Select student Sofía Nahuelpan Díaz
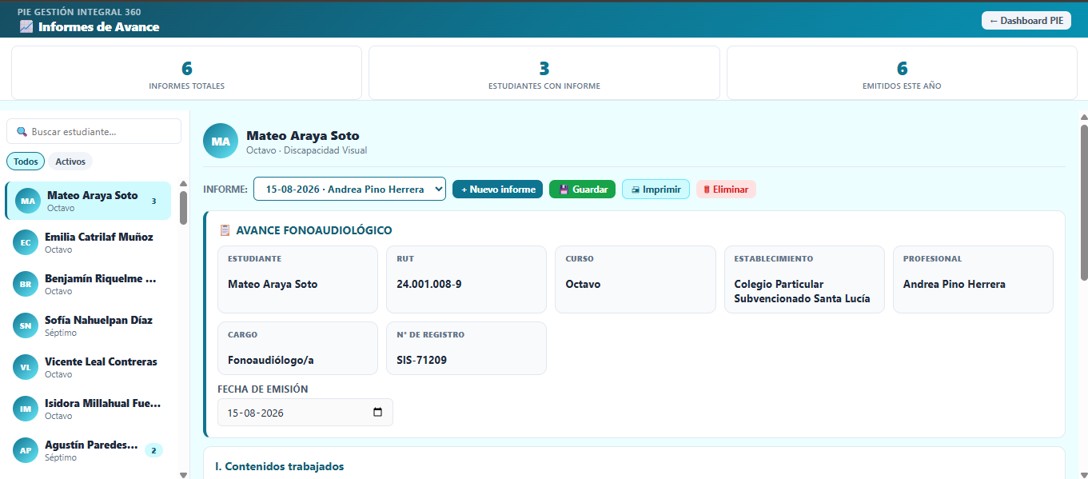Viewport: 1088px width, 479px height. pyautogui.click(x=88, y=326)
